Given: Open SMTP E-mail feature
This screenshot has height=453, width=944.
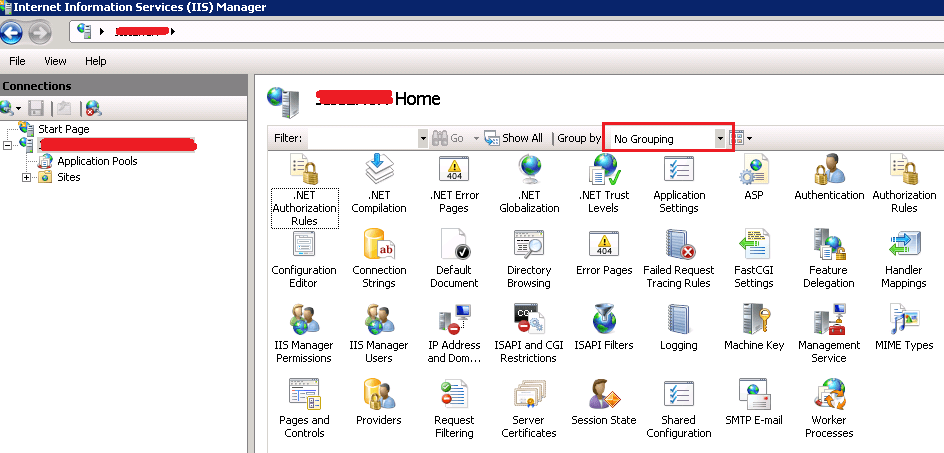Looking at the screenshot, I should (x=754, y=402).
